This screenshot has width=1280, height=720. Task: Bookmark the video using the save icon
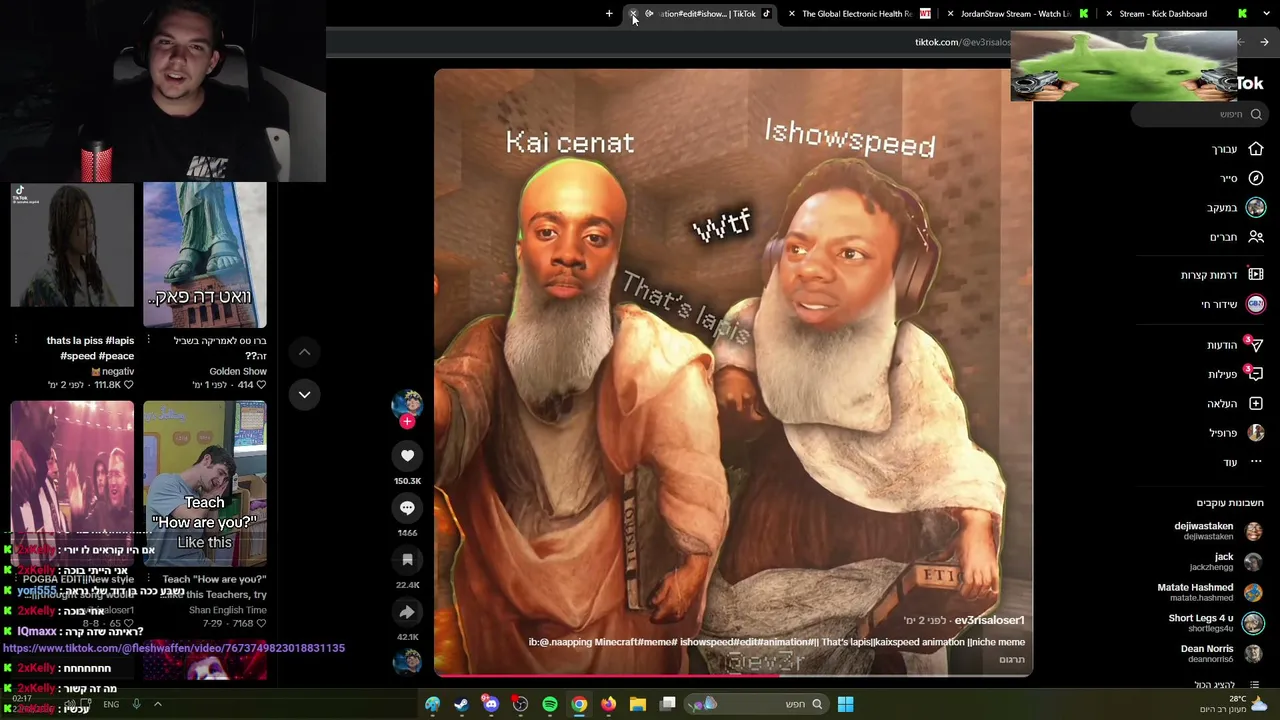click(407, 560)
